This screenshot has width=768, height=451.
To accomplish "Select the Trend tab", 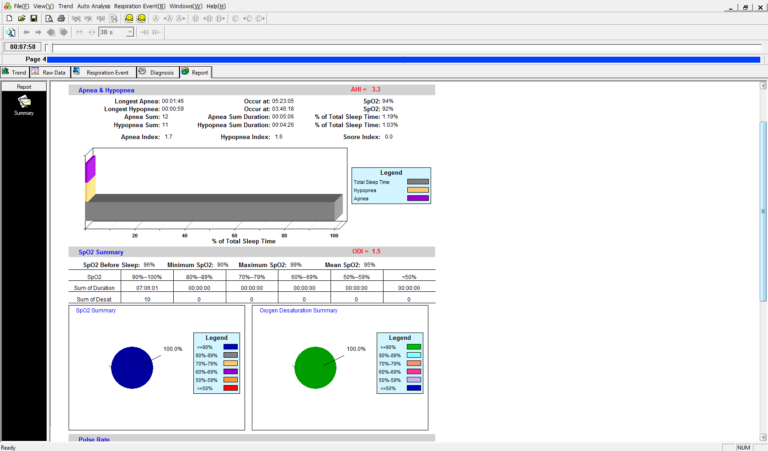I will 15,72.
